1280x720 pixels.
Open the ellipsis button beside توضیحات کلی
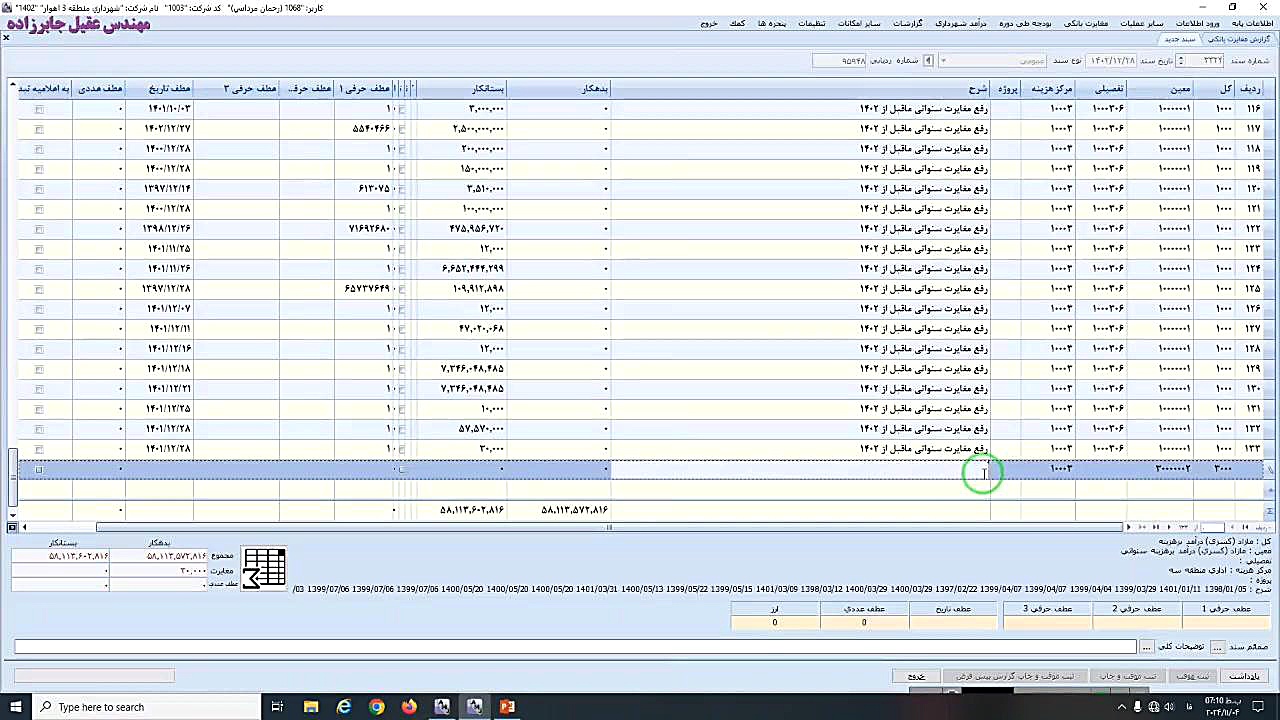click(x=1146, y=647)
